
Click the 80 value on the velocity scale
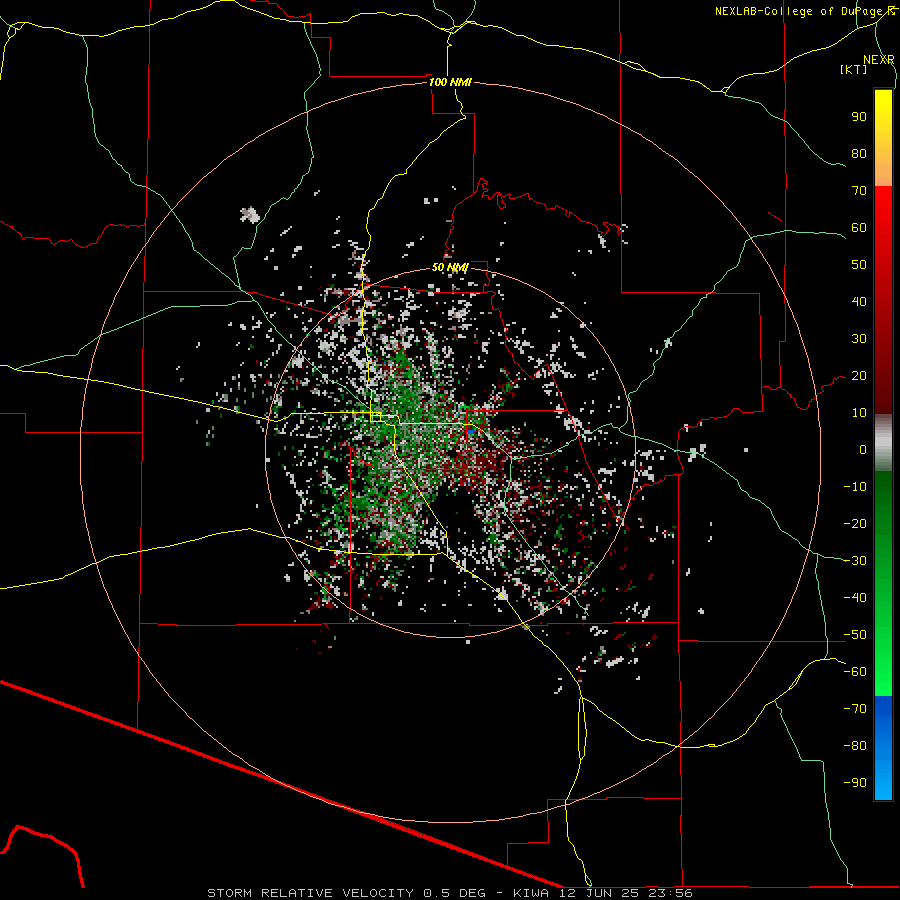(859, 154)
